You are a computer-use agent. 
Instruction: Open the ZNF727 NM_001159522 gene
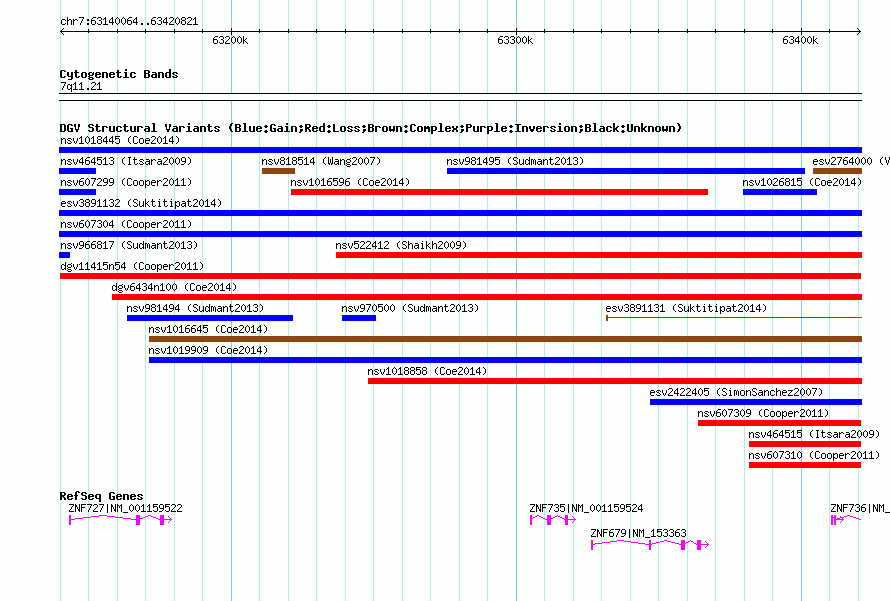[x=120, y=520]
